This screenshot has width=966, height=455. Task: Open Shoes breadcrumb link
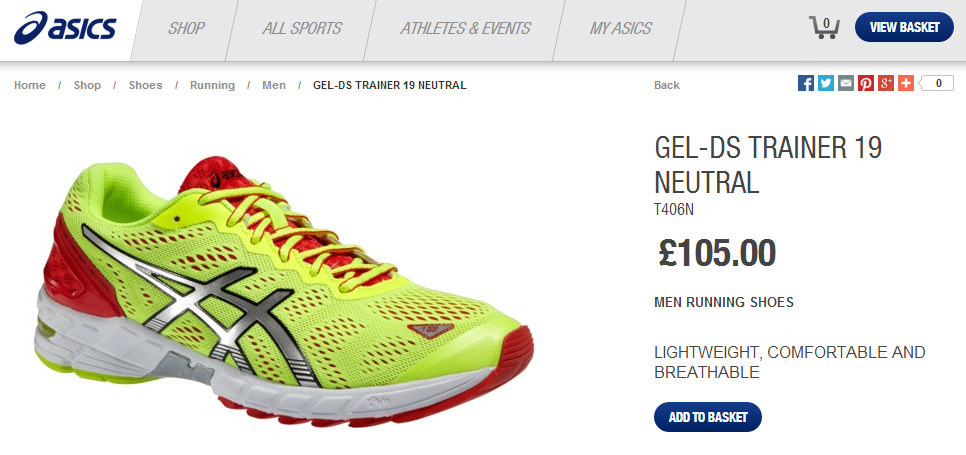pyautogui.click(x=145, y=85)
